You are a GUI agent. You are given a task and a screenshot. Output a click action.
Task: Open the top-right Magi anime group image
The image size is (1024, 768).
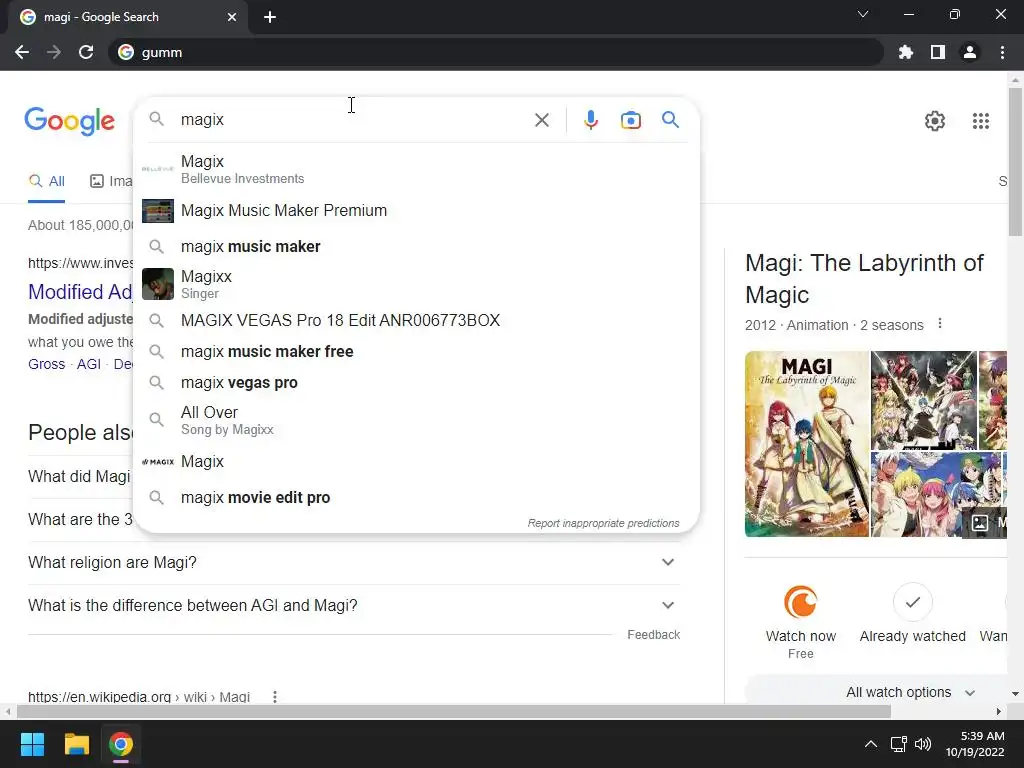click(x=924, y=400)
